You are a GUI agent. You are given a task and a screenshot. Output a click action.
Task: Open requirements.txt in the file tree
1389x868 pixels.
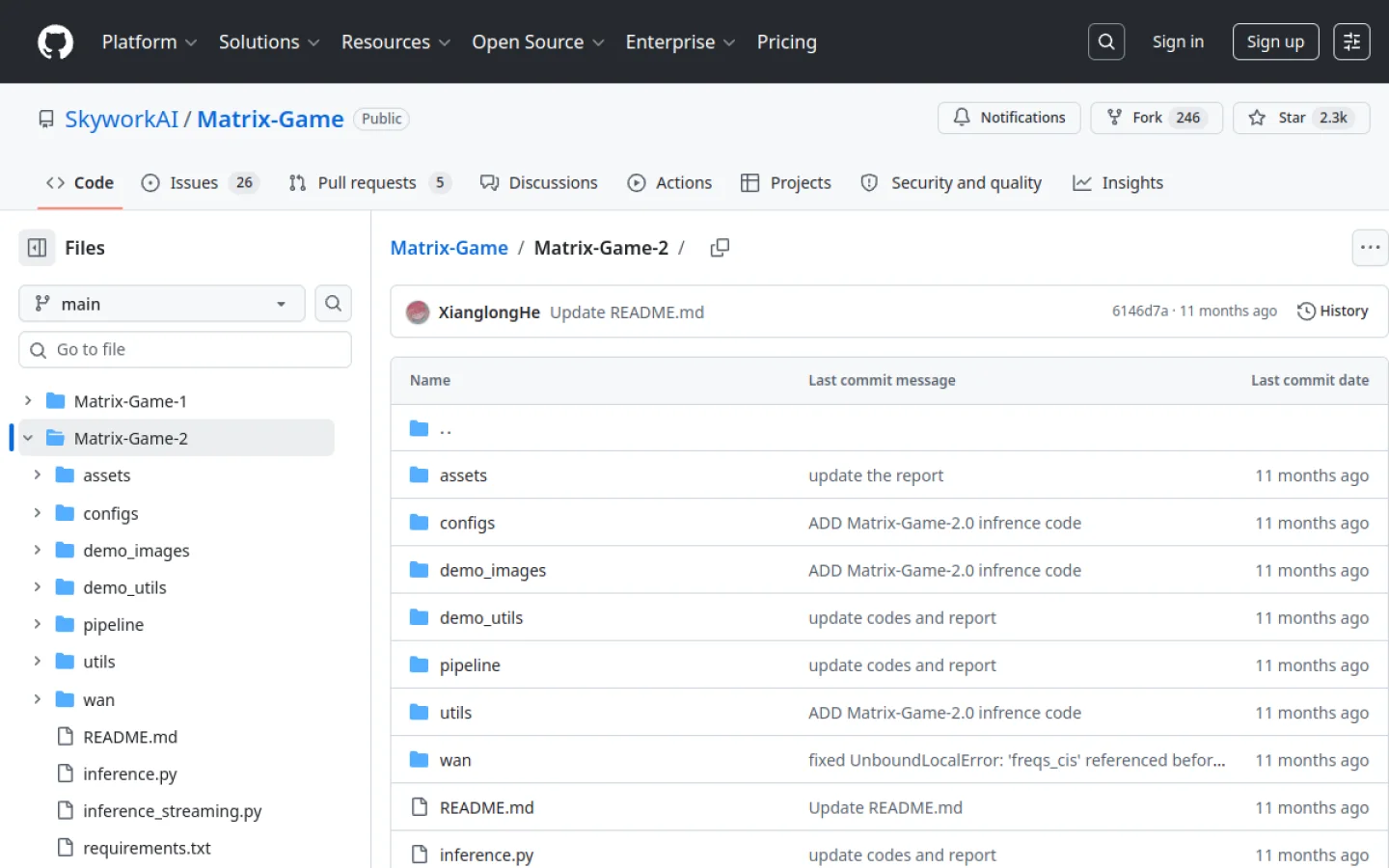coord(147,848)
